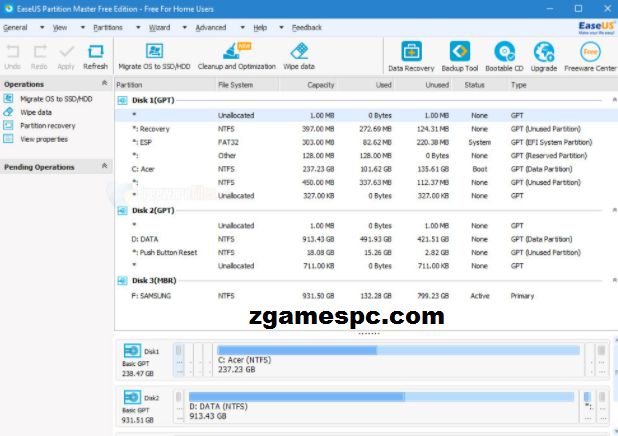Select the C: Acer partition row
The height and width of the screenshot is (436, 618).
tap(366, 169)
